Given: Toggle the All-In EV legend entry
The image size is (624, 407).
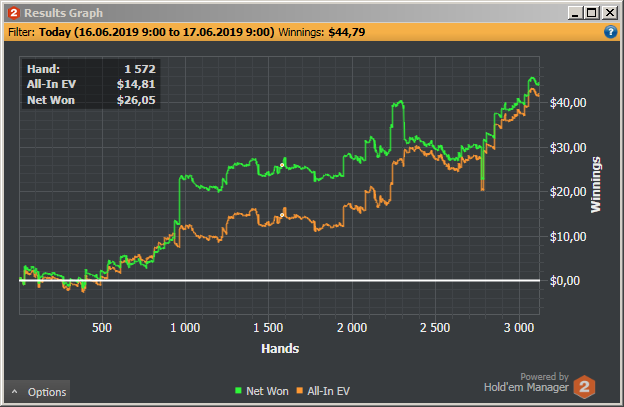Looking at the screenshot, I should [x=323, y=391].
